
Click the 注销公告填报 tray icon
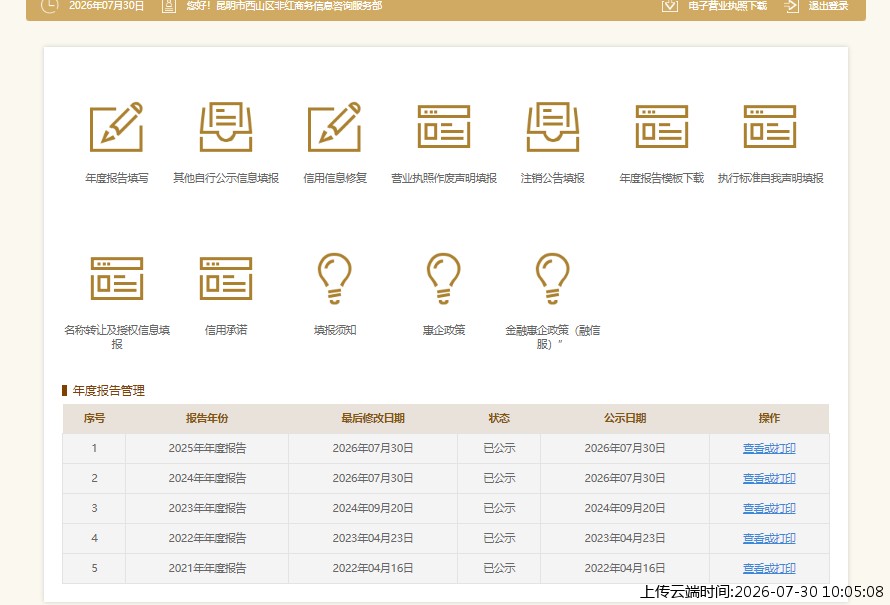[x=552, y=127]
